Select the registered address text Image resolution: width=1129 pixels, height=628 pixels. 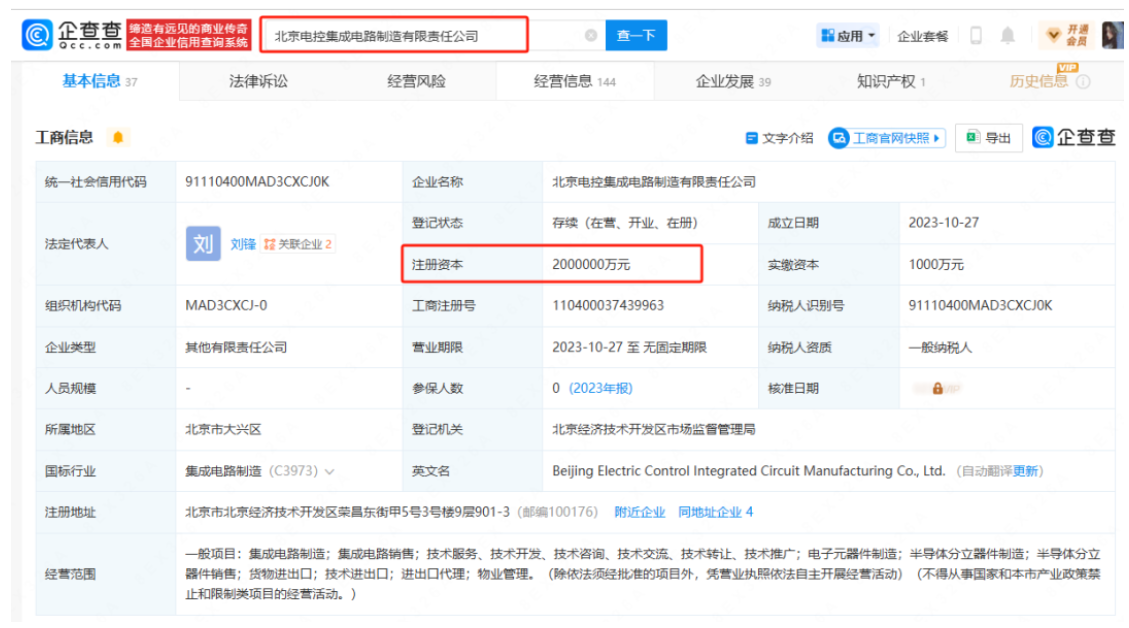[348, 512]
